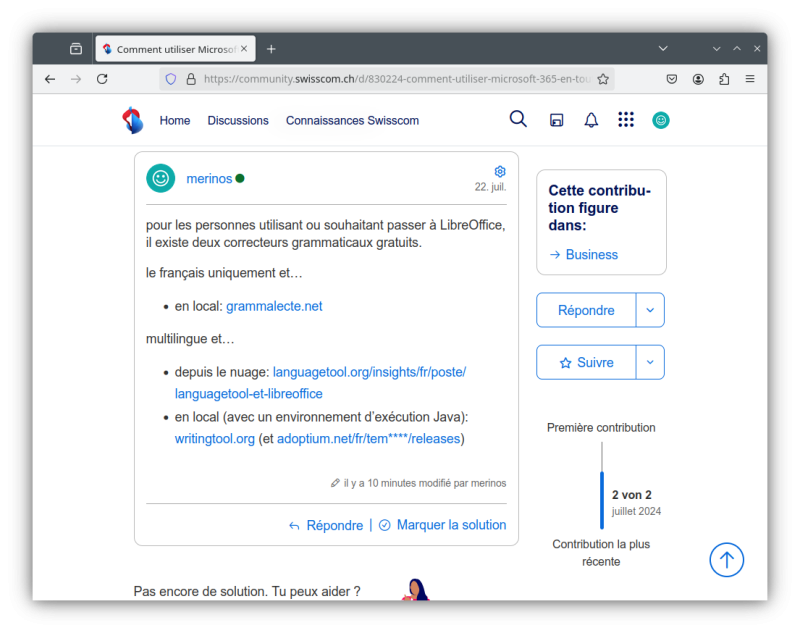Viewport: 800px width, 633px height.
Task: Expand the Répondre button dropdown arrow
Action: click(650, 310)
